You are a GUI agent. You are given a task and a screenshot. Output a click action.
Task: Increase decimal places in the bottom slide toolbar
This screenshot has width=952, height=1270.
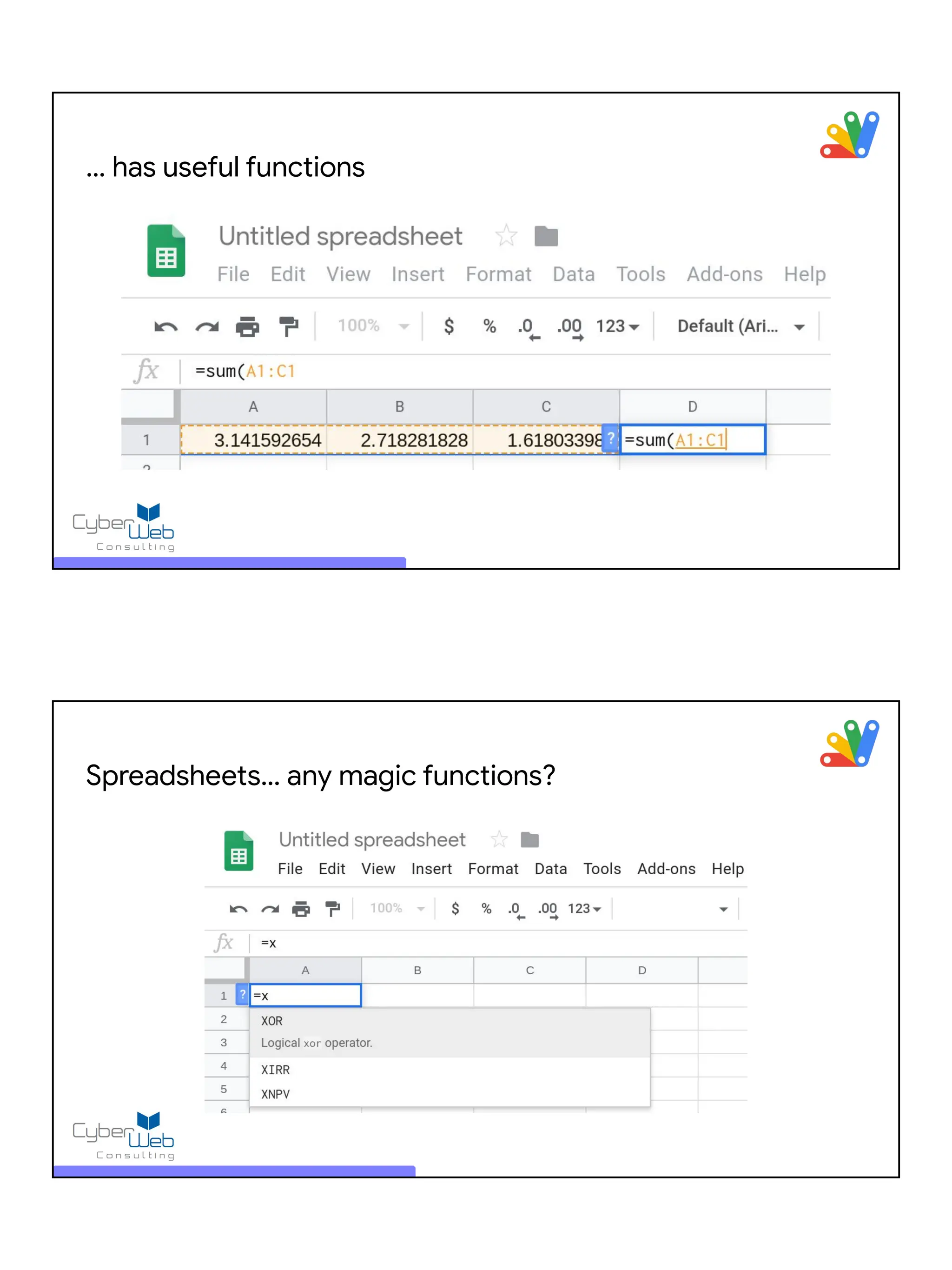click(x=548, y=911)
